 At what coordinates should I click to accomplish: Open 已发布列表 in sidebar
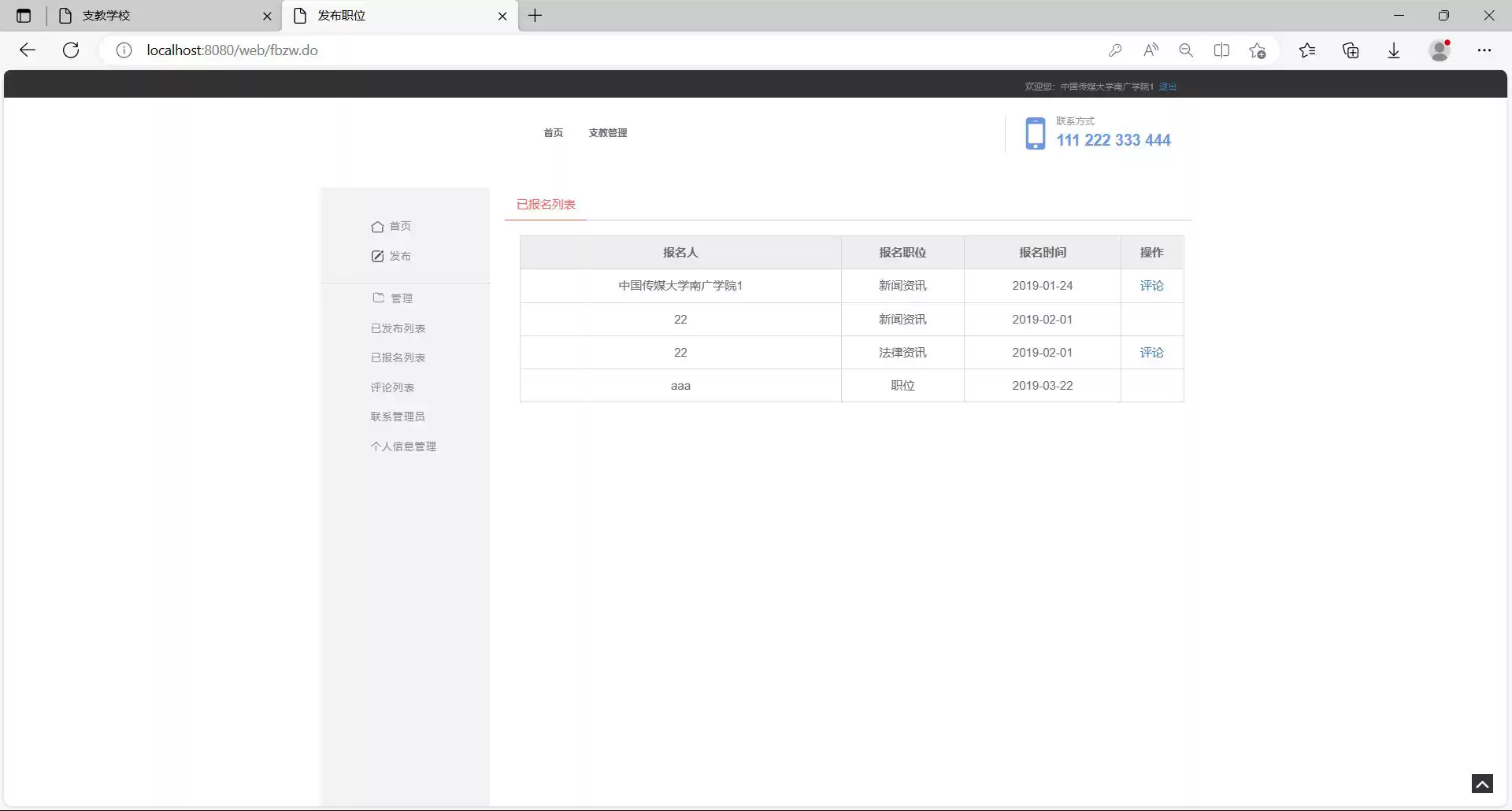398,328
